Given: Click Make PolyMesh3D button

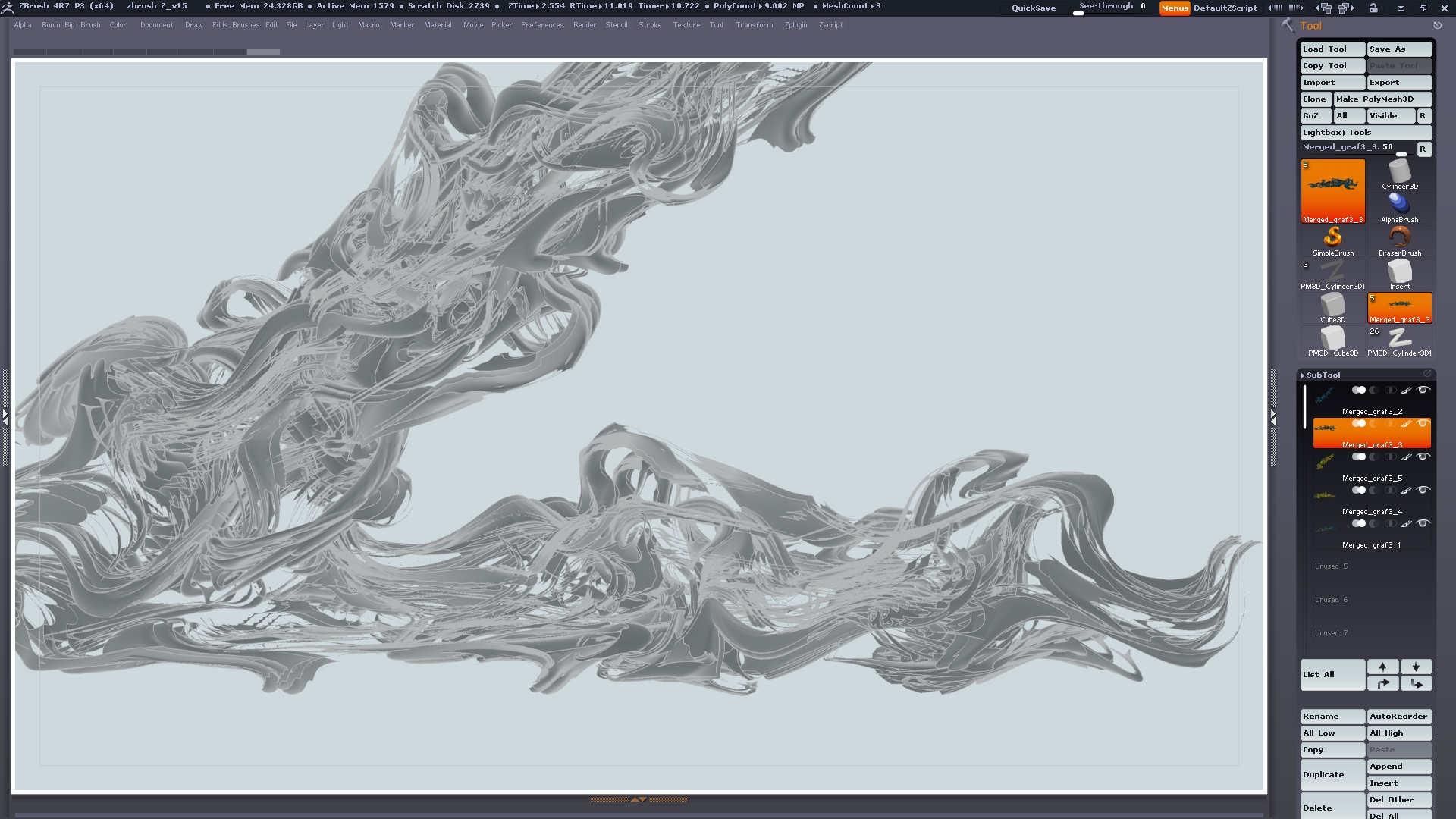Looking at the screenshot, I should tap(1382, 99).
